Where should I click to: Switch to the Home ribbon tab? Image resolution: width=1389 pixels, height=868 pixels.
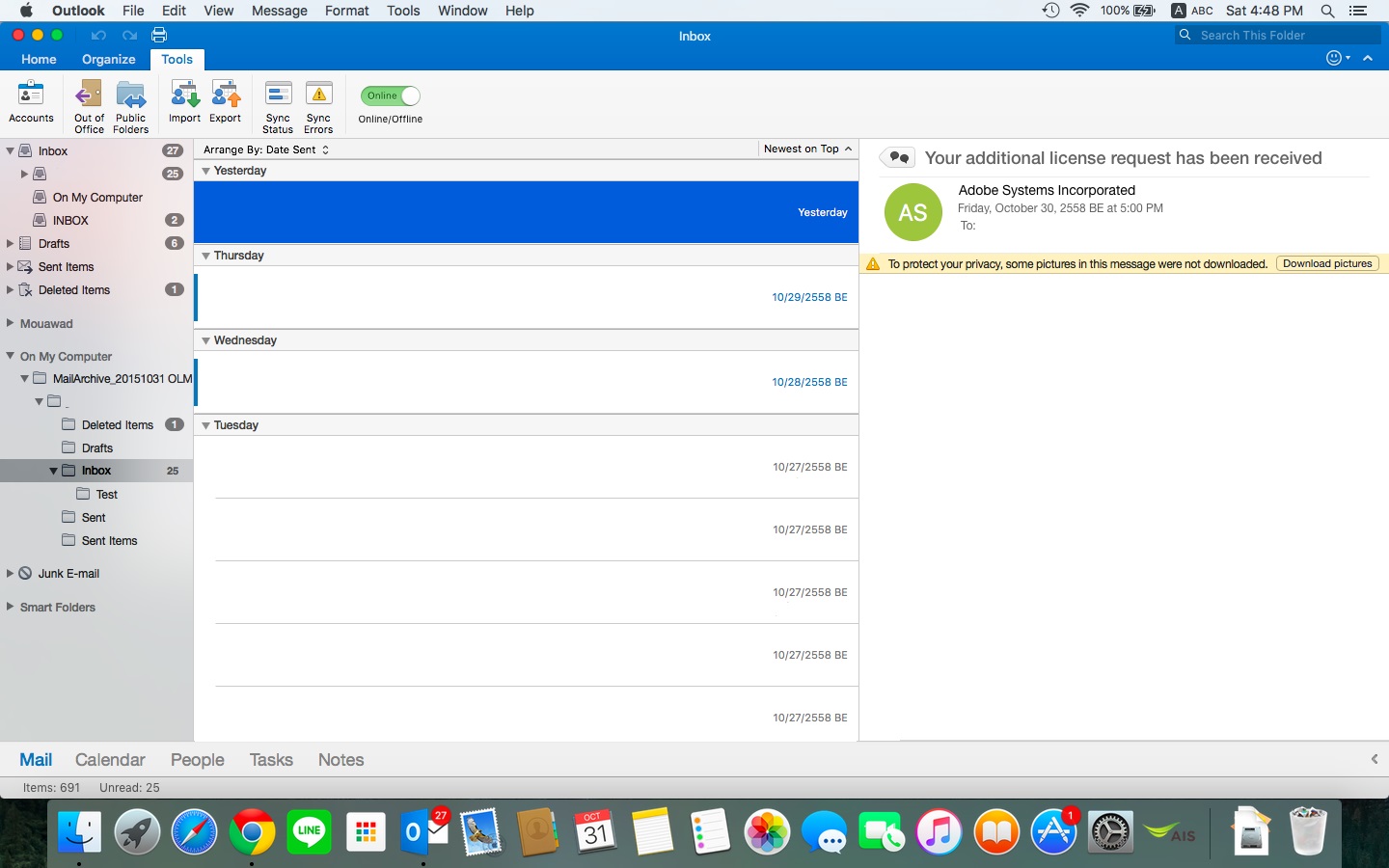(x=39, y=59)
